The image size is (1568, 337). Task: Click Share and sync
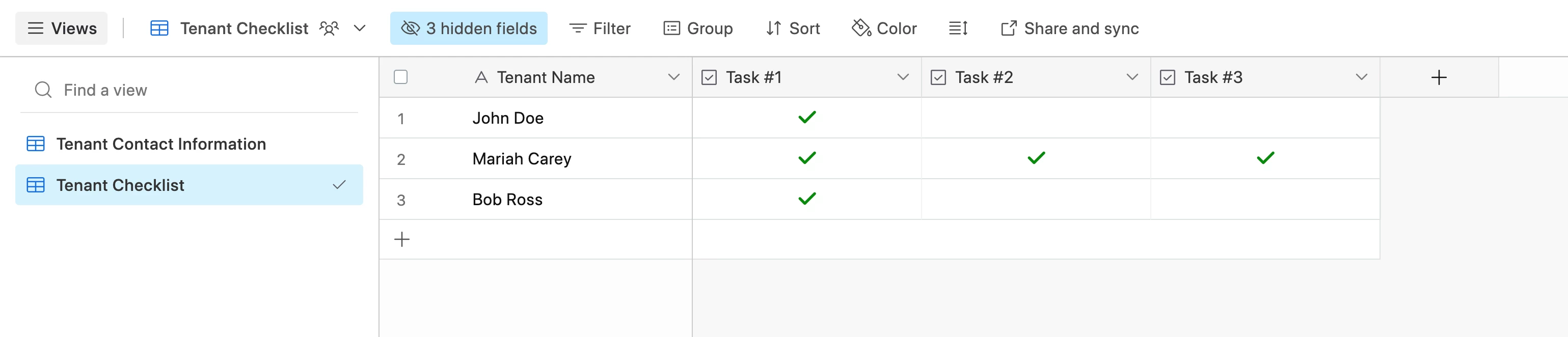coord(1069,28)
